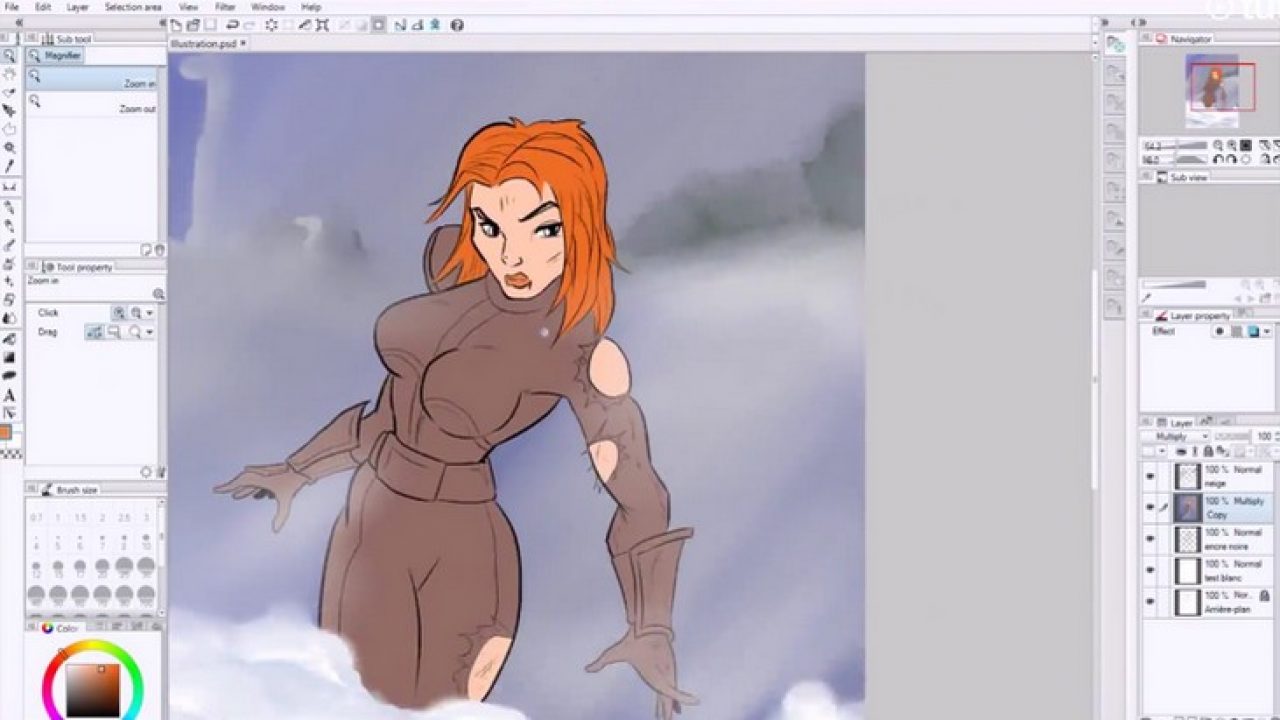Image resolution: width=1280 pixels, height=720 pixels.
Task: Hide the Copy multiply layer with its eye icon
Action: [x=1150, y=507]
